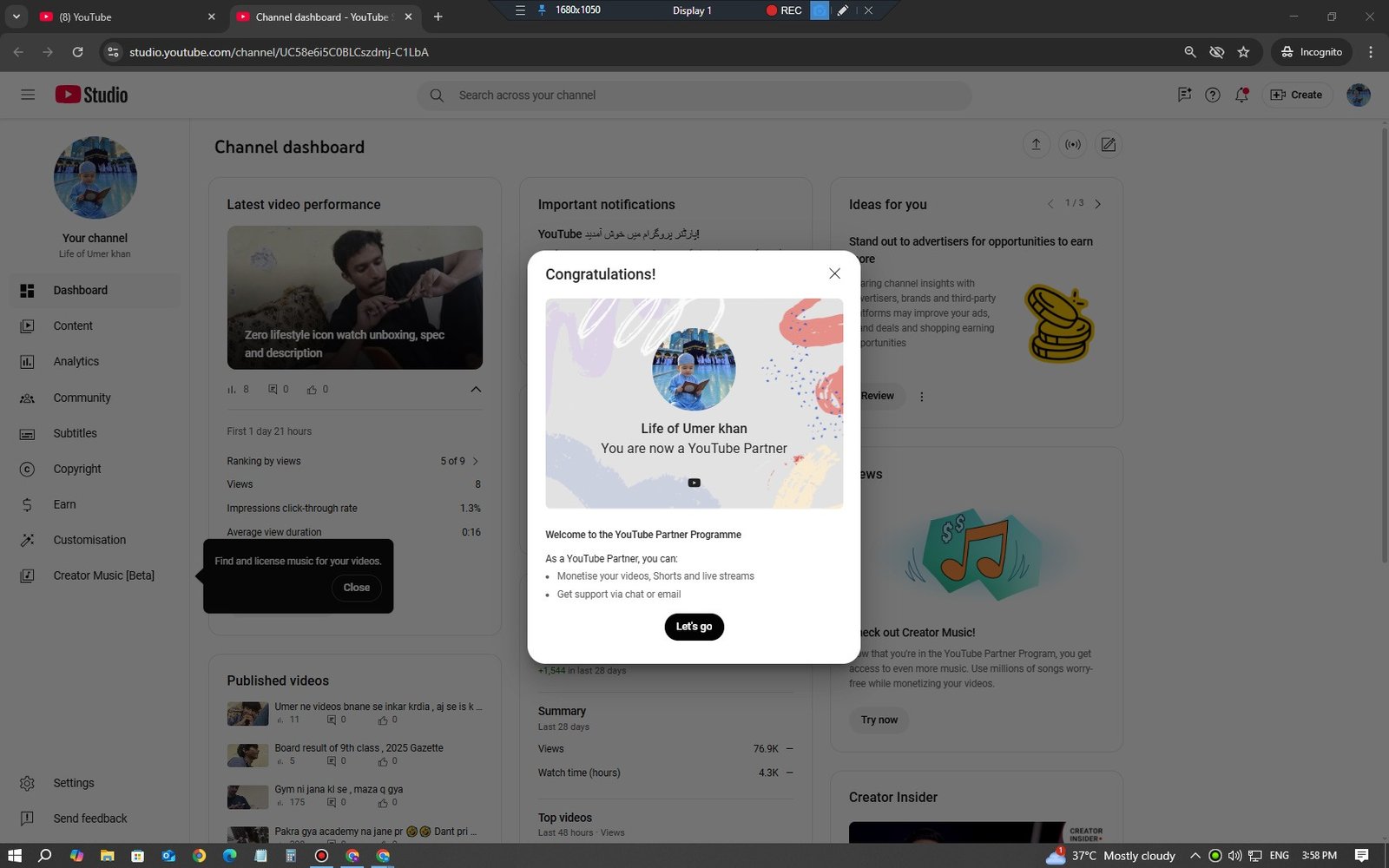Open Copyright in the sidebar
Image resolution: width=1389 pixels, height=868 pixels.
pos(95,469)
